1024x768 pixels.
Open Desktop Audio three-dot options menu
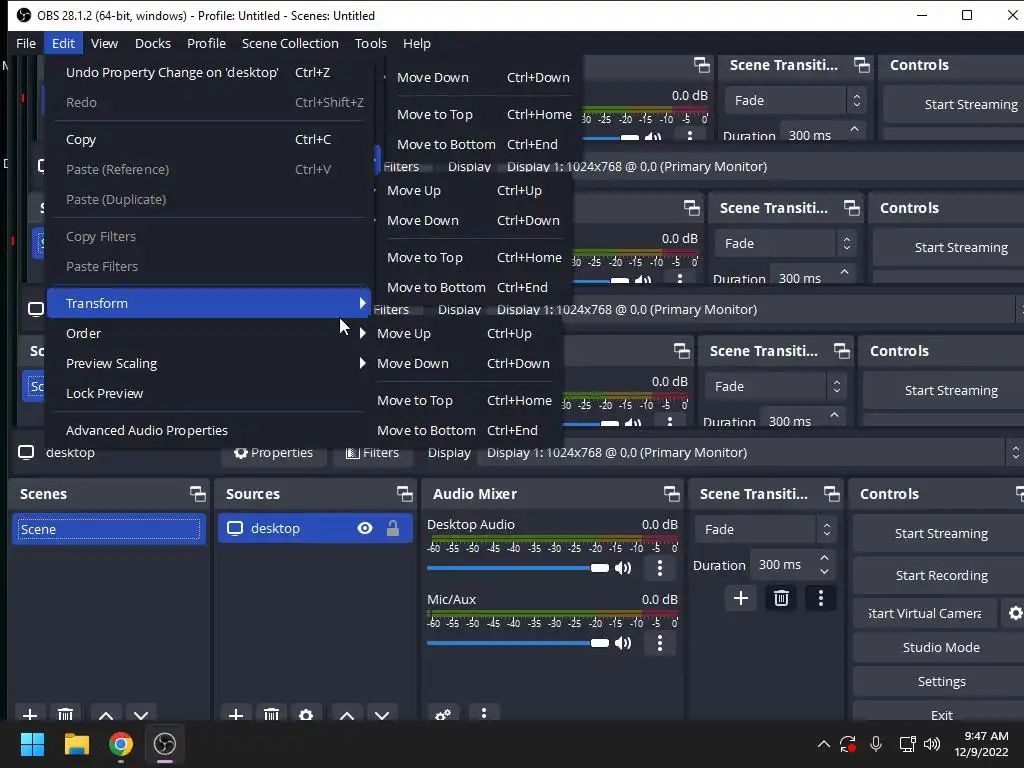click(x=660, y=568)
